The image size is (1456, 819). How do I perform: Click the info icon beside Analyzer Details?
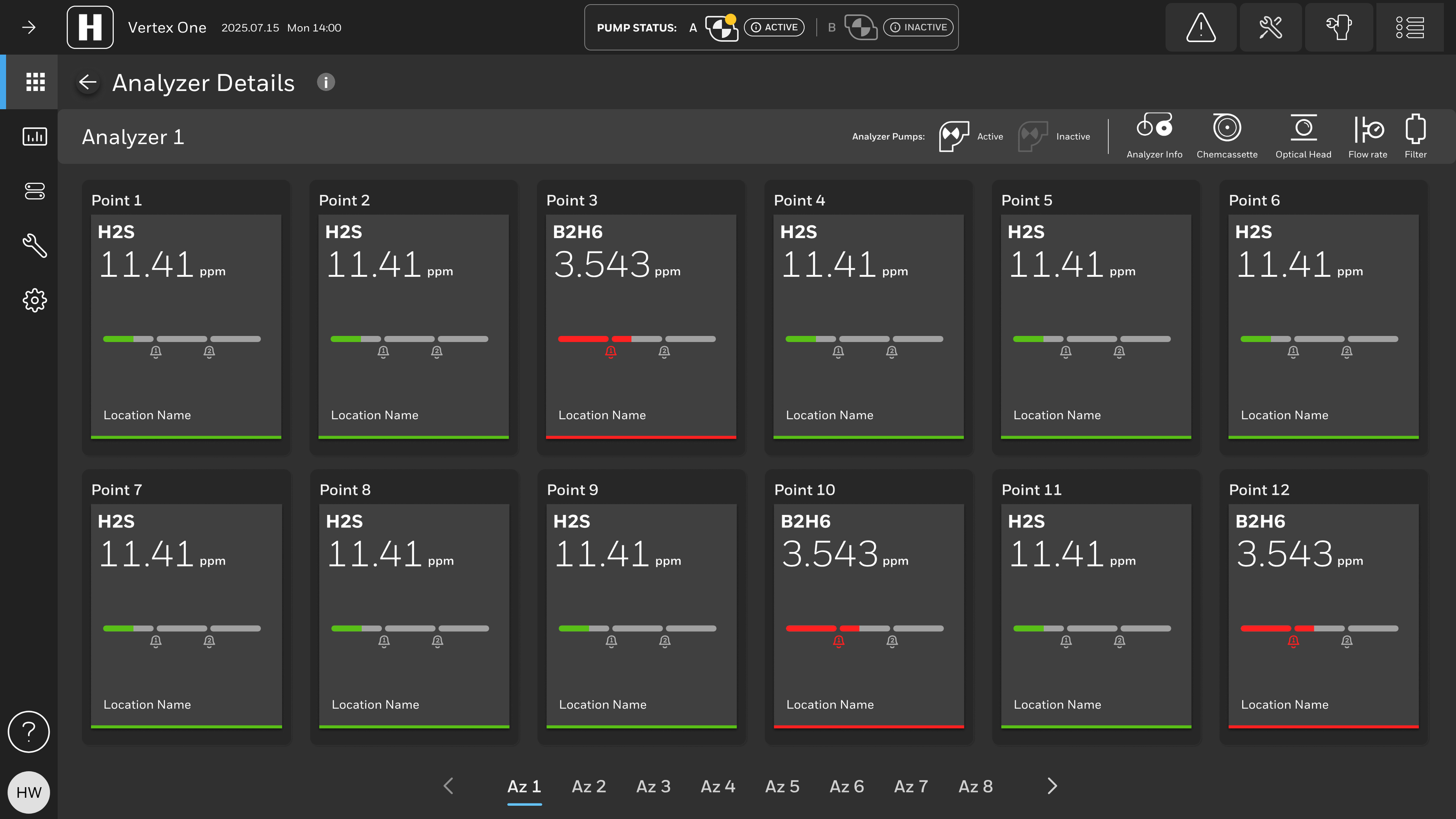326,83
